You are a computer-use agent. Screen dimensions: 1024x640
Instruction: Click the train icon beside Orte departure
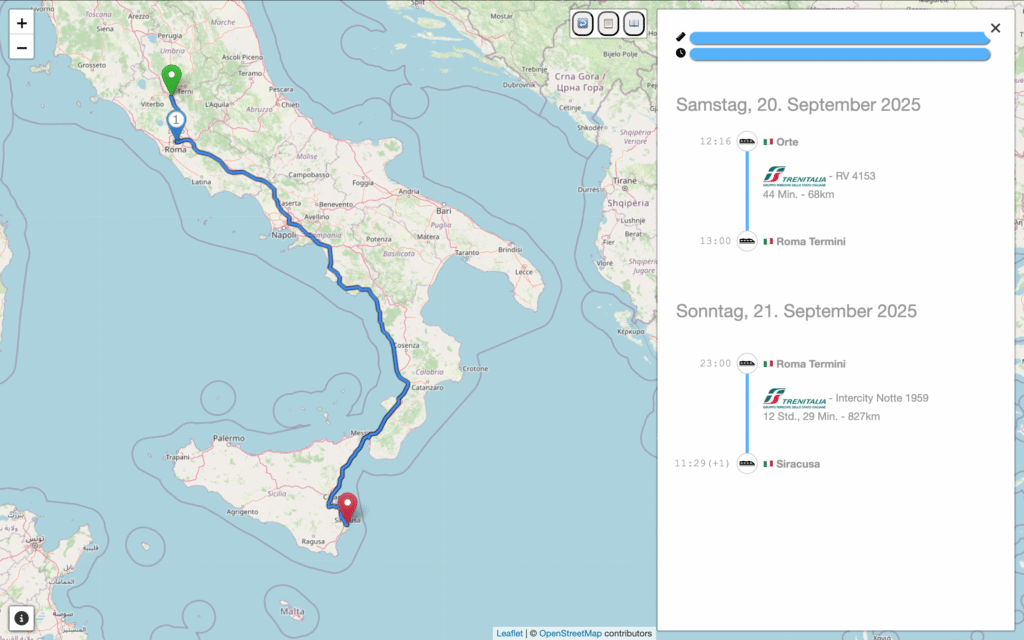[x=747, y=142]
